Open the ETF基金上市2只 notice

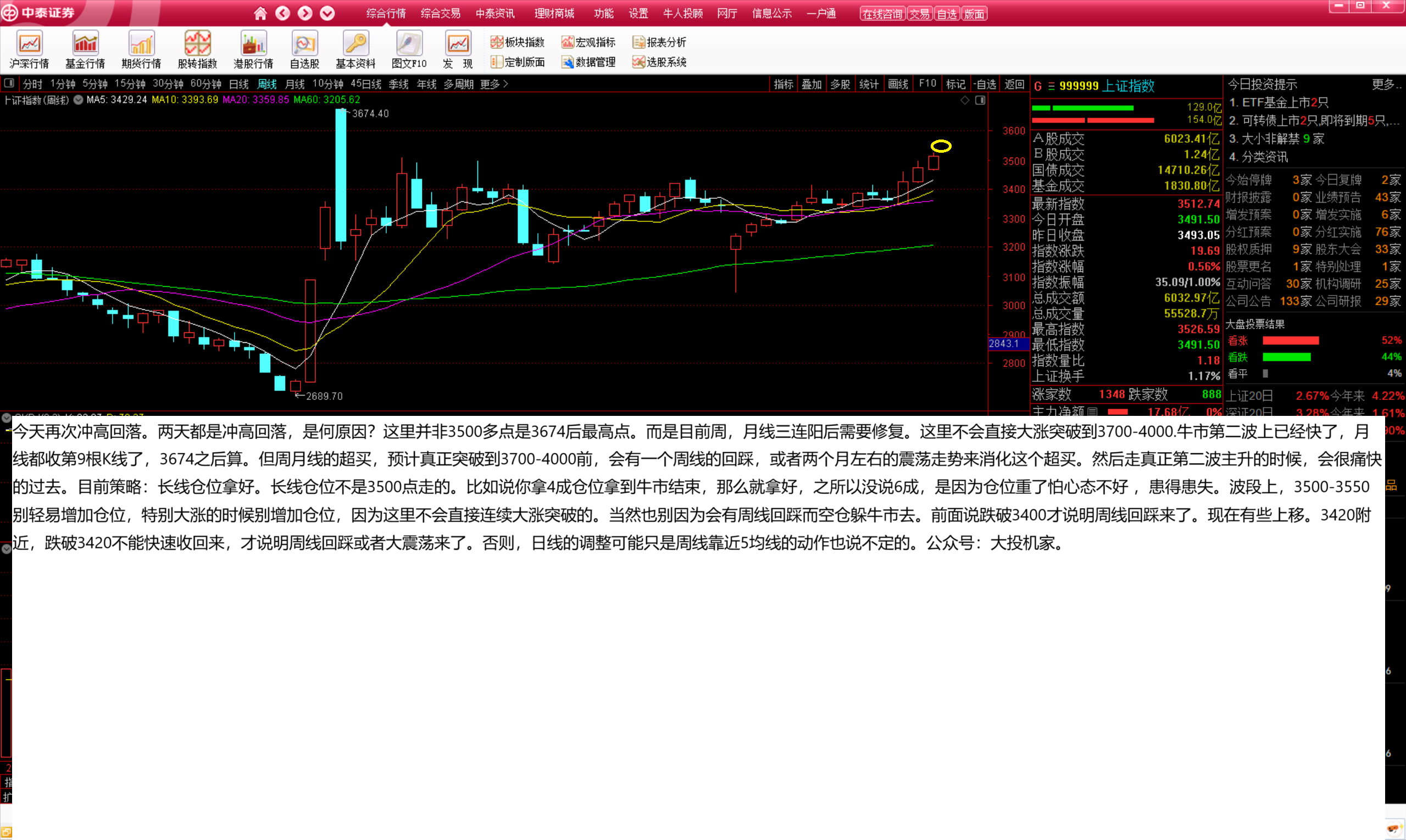[1279, 102]
